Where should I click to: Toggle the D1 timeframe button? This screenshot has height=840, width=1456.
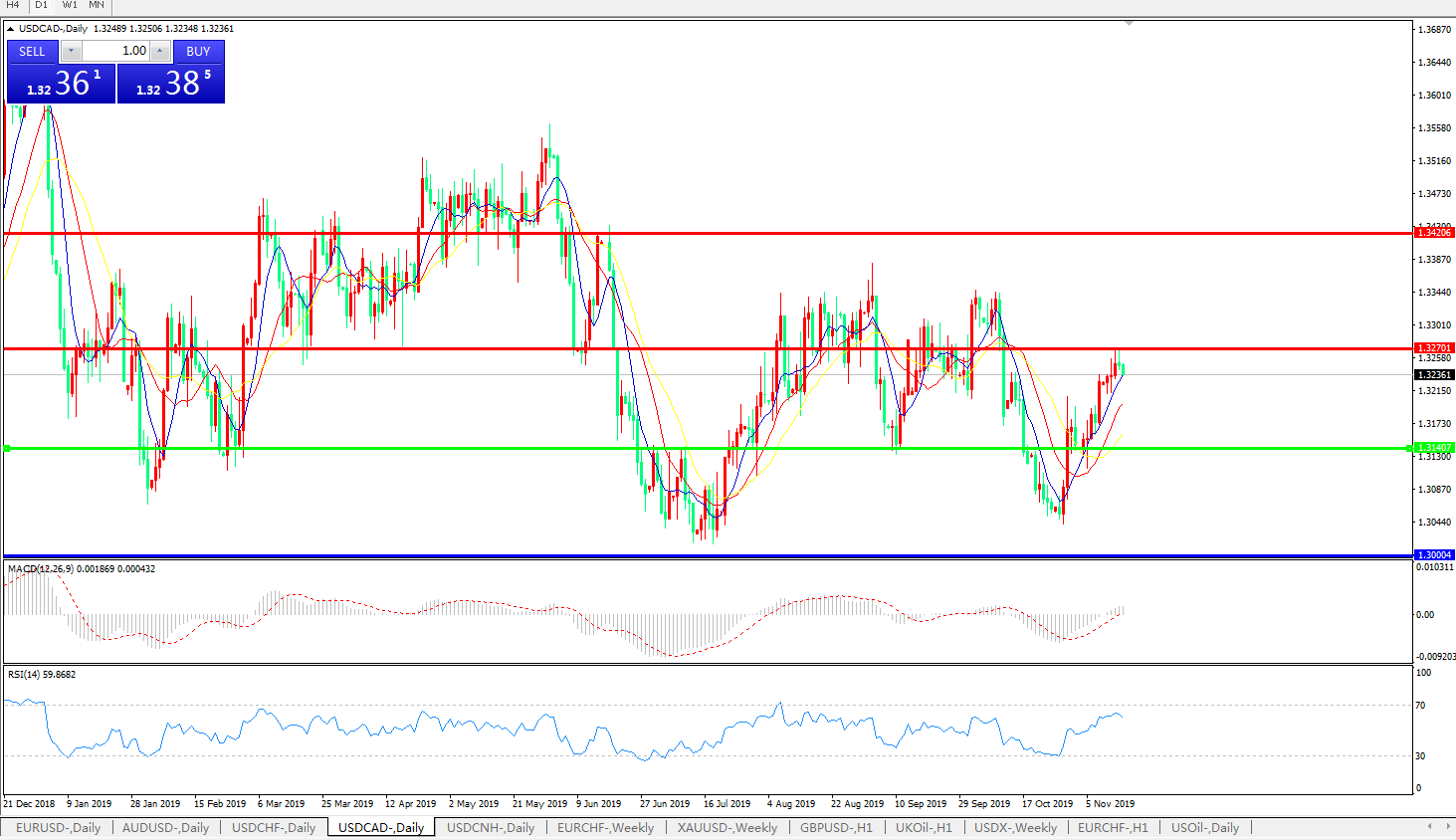41,5
